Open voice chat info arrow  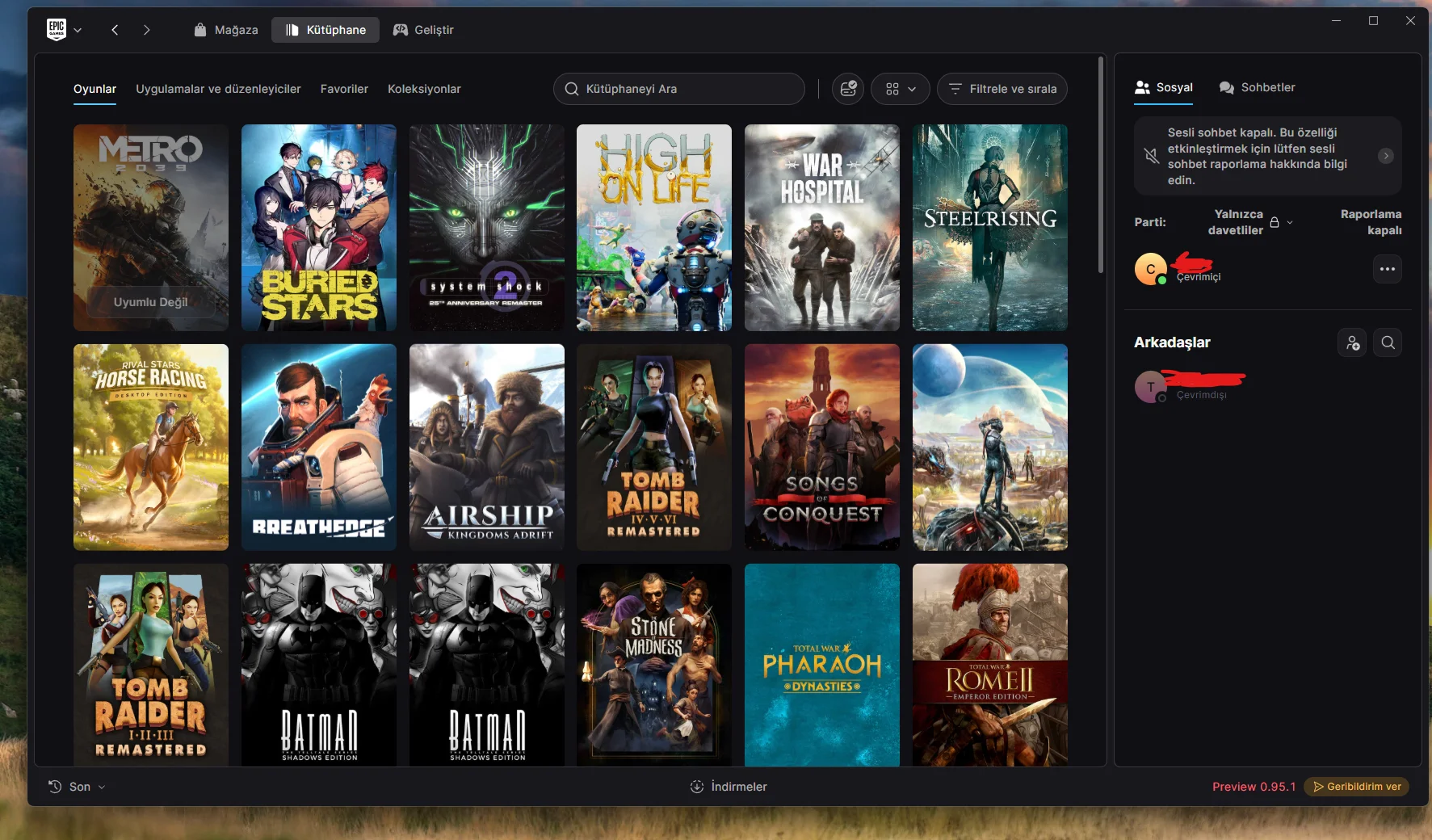[1385, 156]
